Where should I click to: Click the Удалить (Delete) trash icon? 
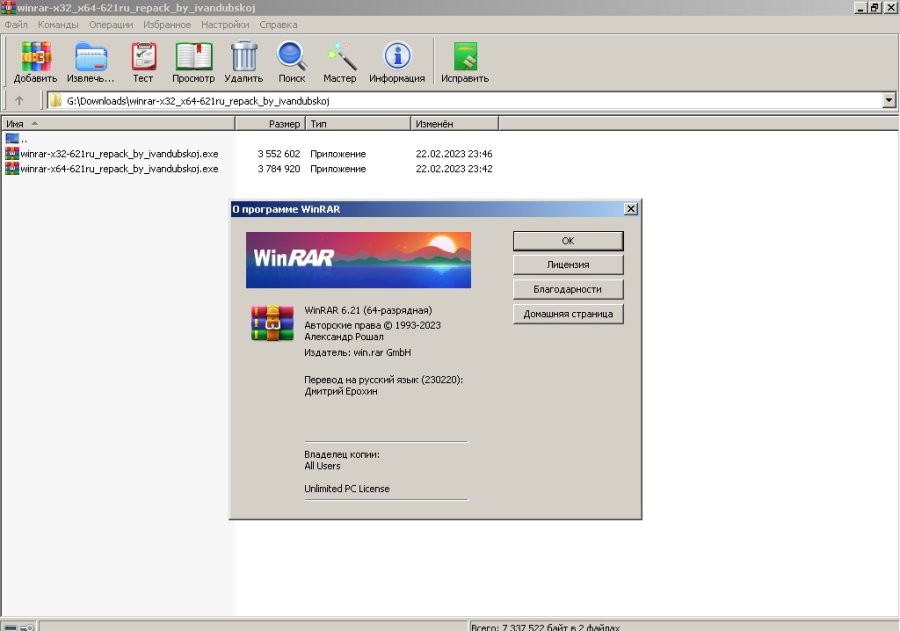(244, 57)
